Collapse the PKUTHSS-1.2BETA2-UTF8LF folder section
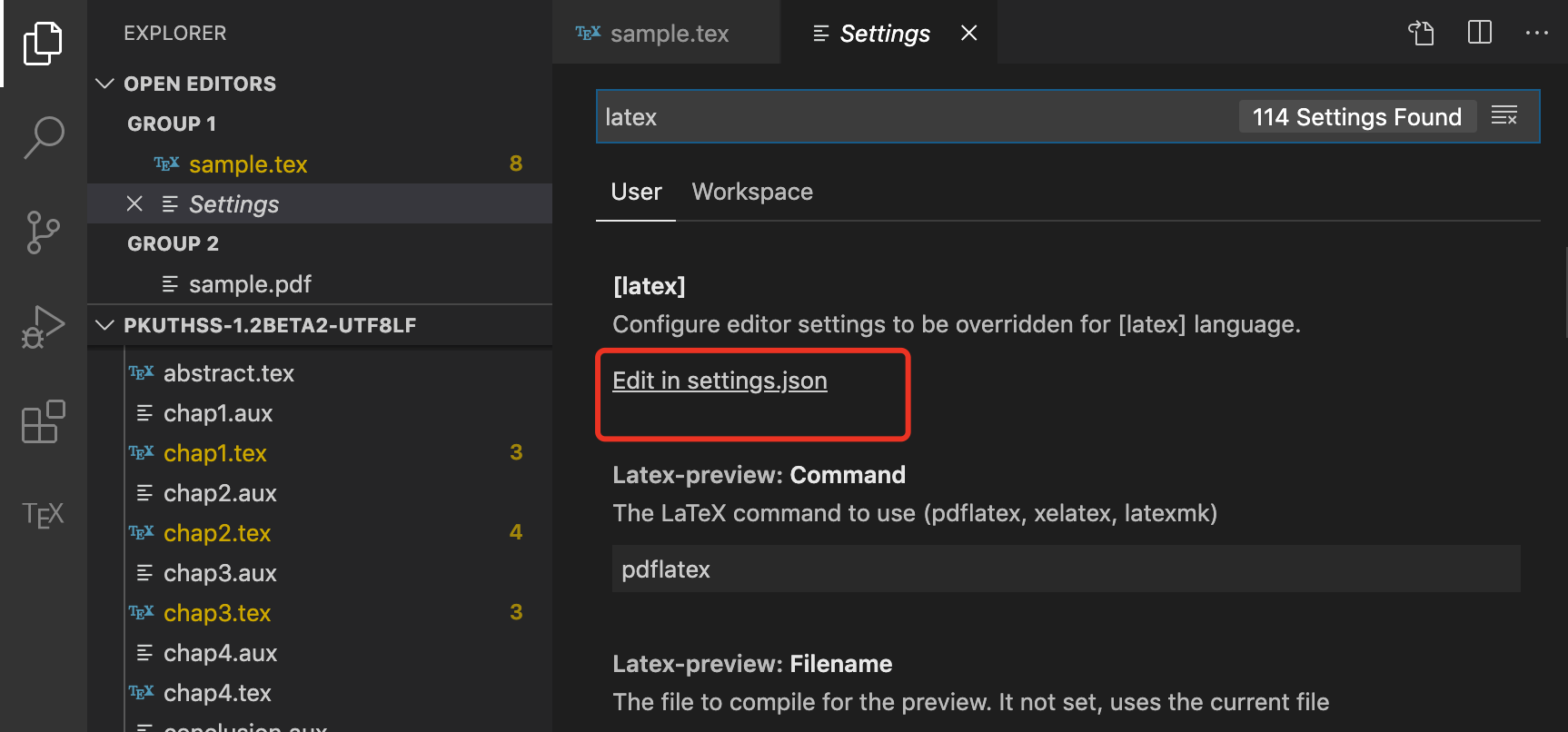 point(105,325)
